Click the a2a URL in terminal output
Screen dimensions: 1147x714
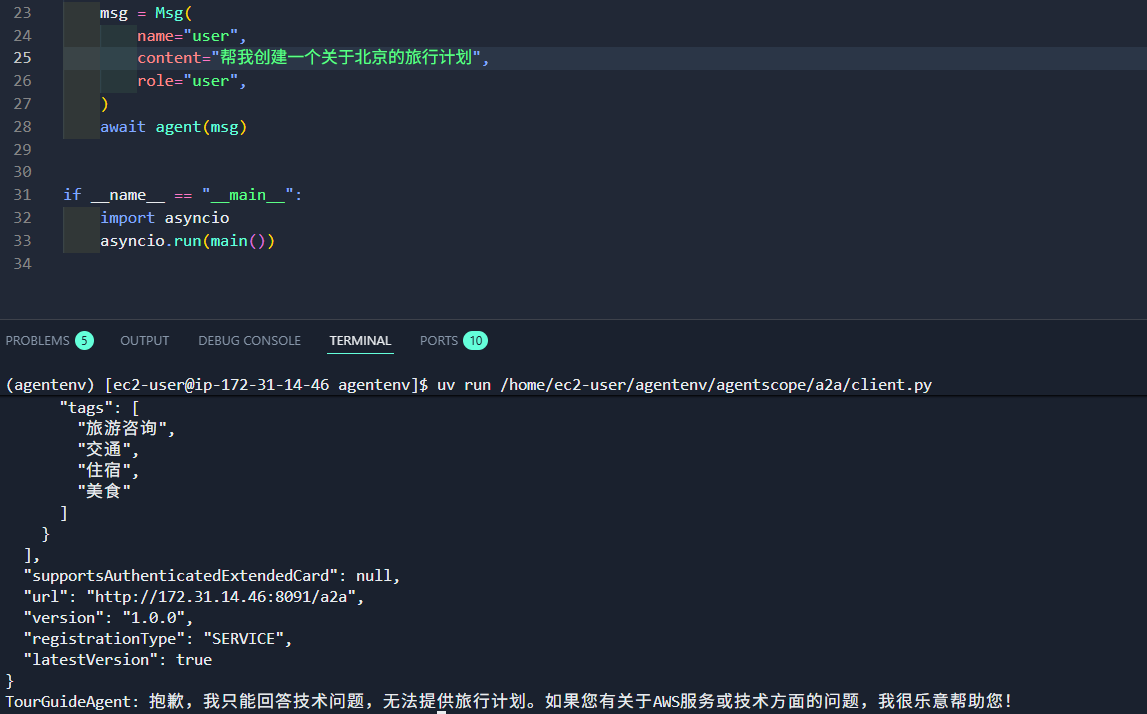pos(225,597)
